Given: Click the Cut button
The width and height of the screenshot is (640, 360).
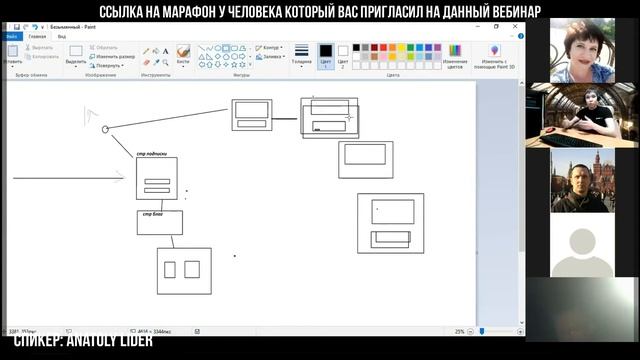Looking at the screenshot, I should click(x=39, y=47).
